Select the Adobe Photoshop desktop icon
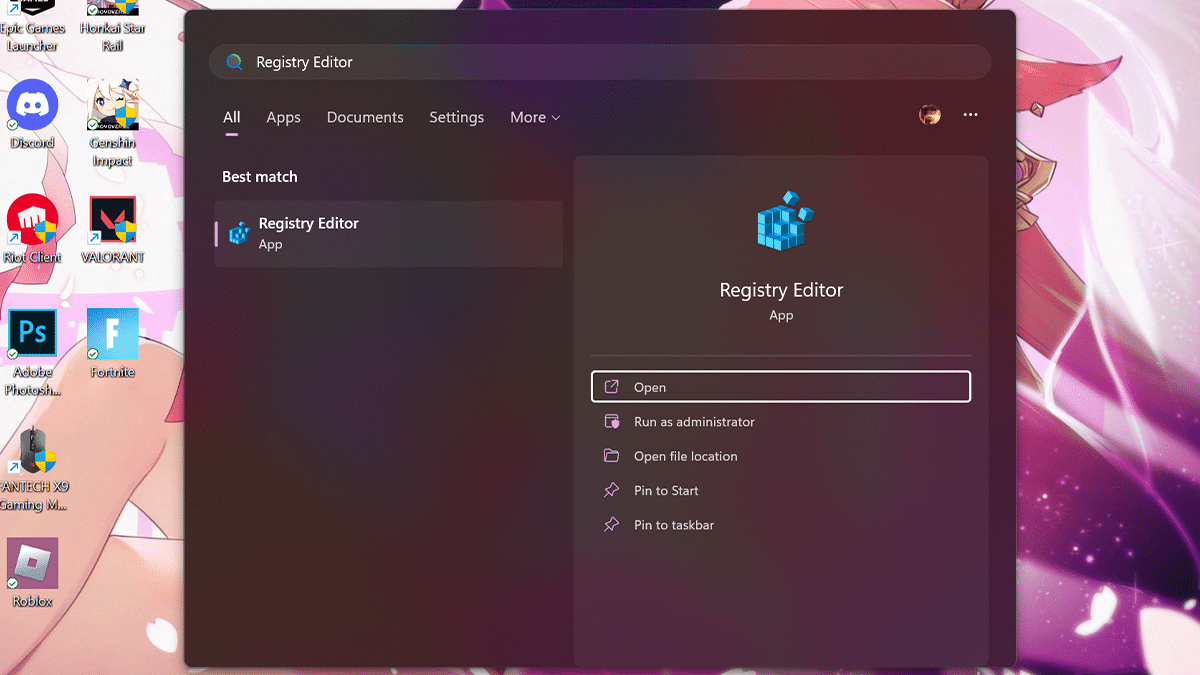 click(33, 353)
